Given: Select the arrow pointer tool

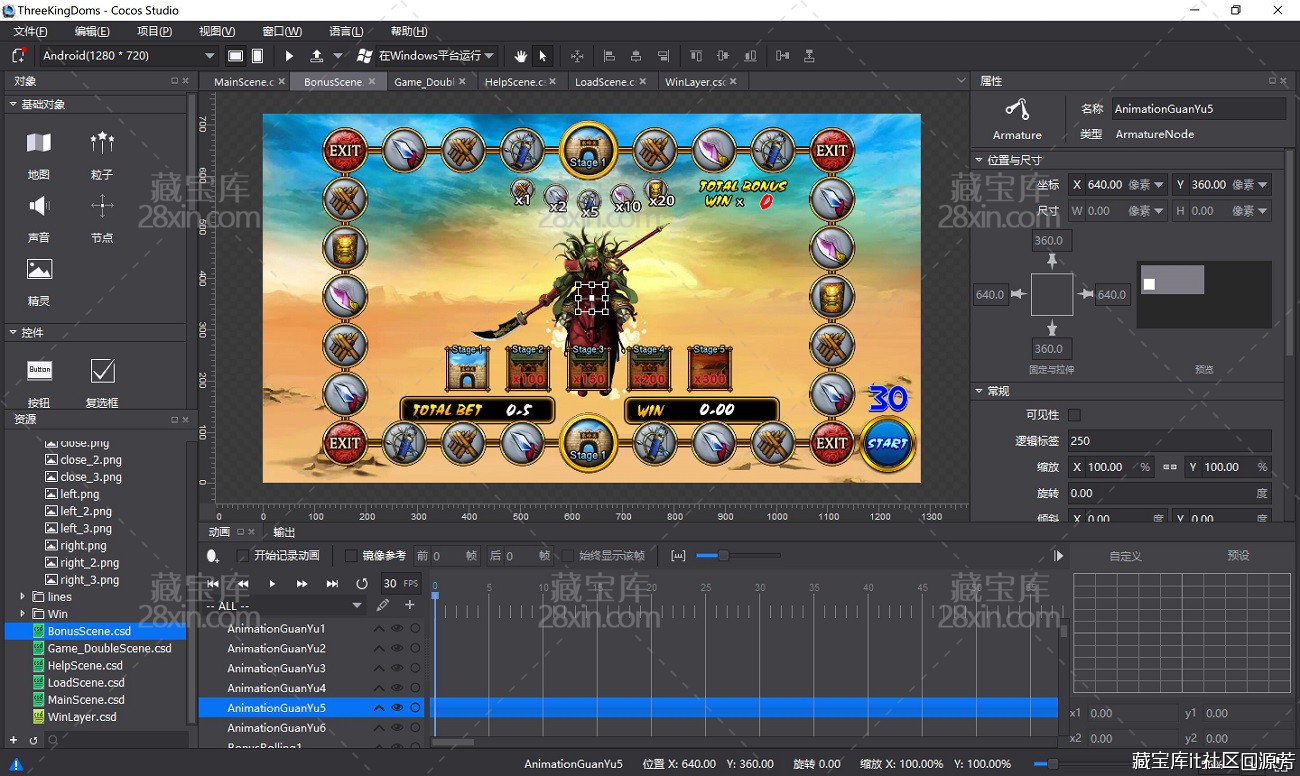Looking at the screenshot, I should pyautogui.click(x=543, y=56).
